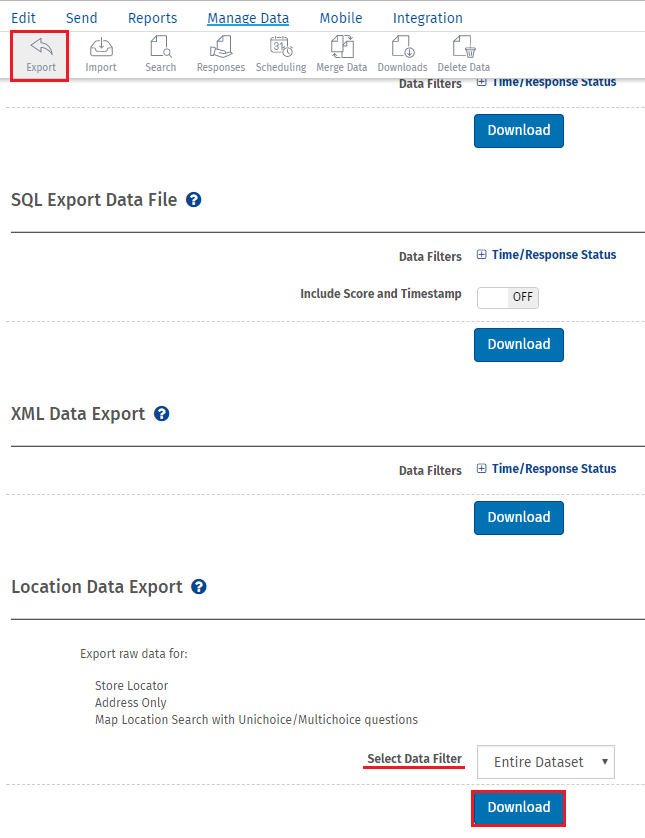Open the Entire Dataset filter dropdown
Screen dimensions: 645x838
(x=546, y=762)
